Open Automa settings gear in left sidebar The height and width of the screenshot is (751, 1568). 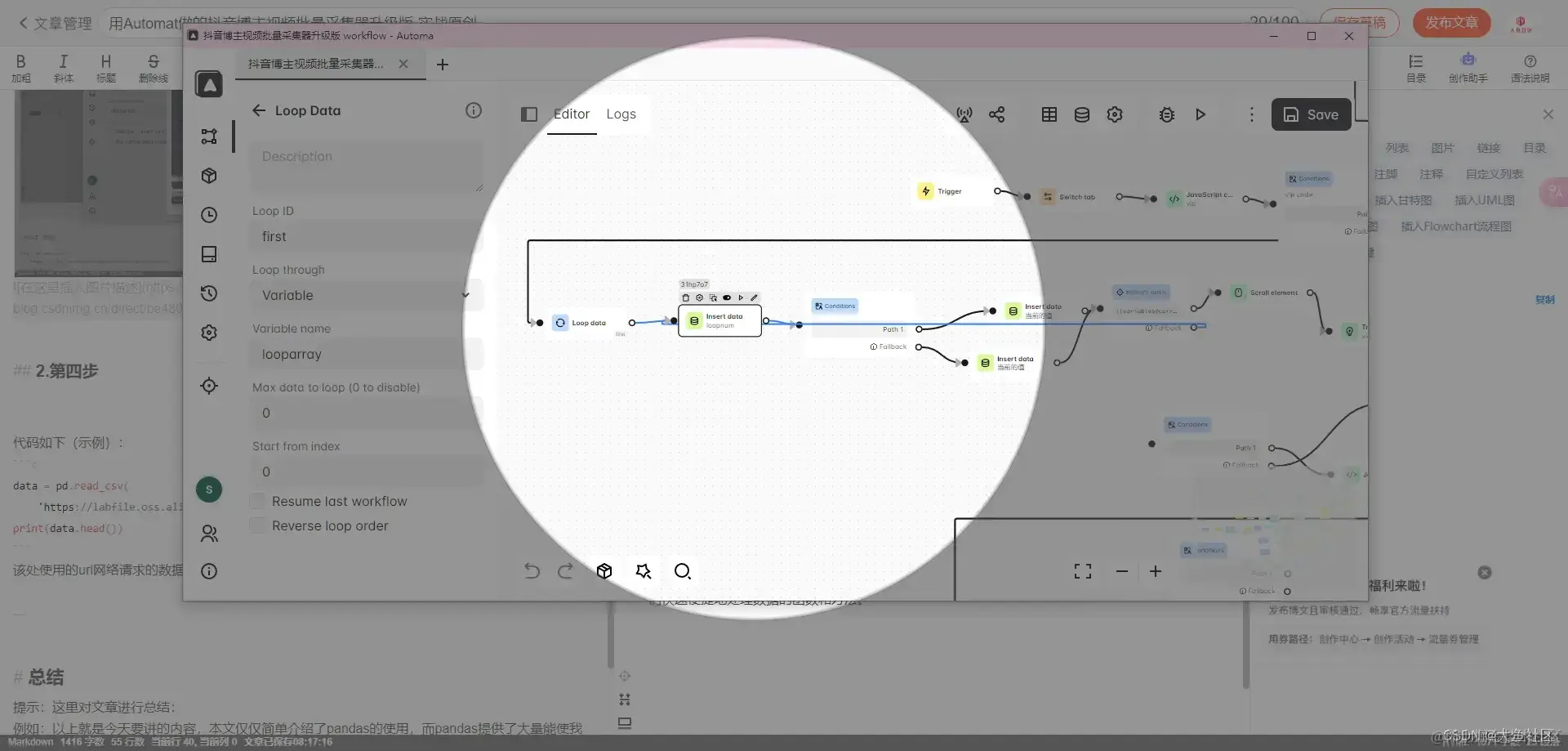209,333
